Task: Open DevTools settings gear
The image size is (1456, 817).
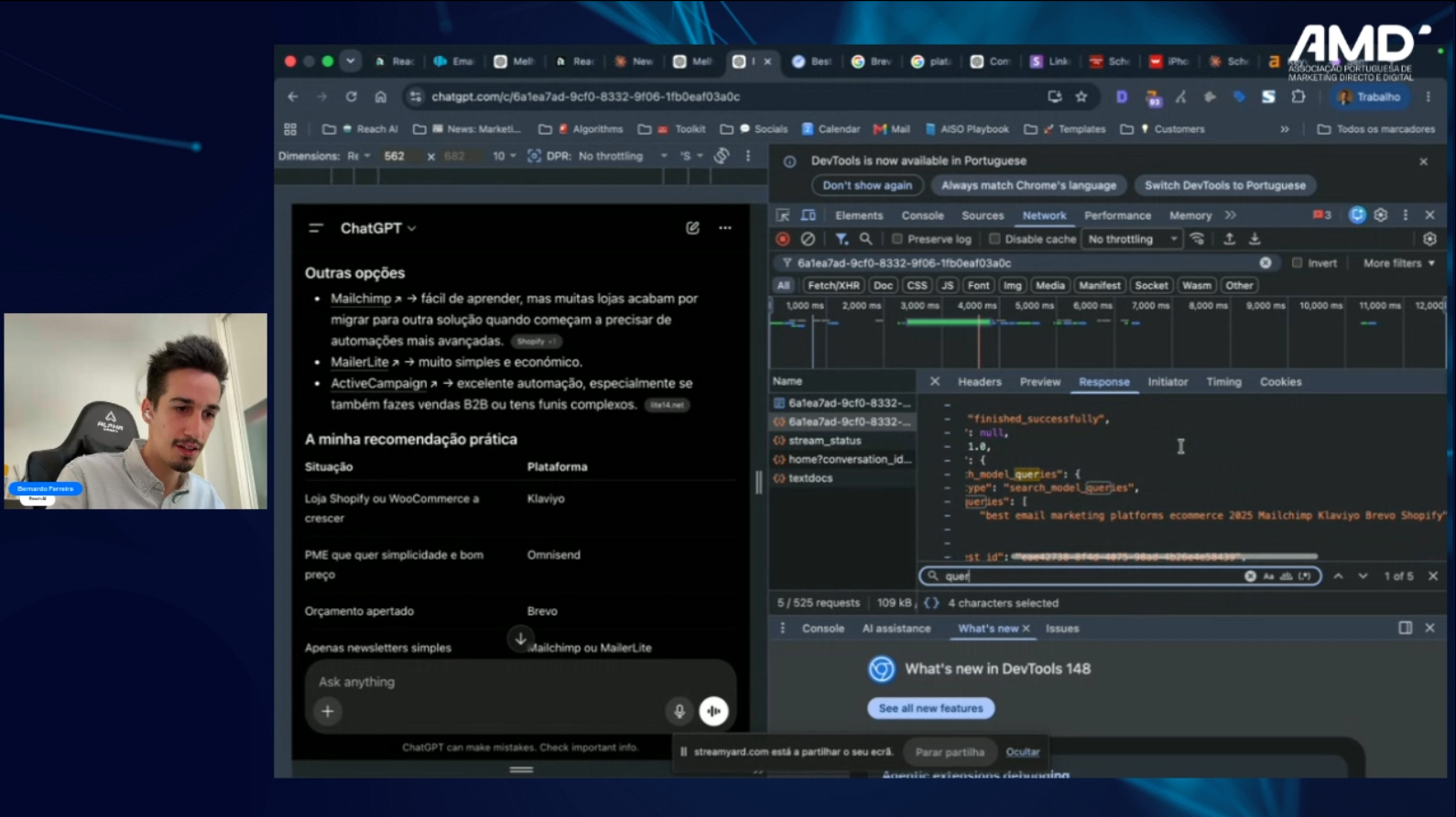Action: coord(1381,215)
